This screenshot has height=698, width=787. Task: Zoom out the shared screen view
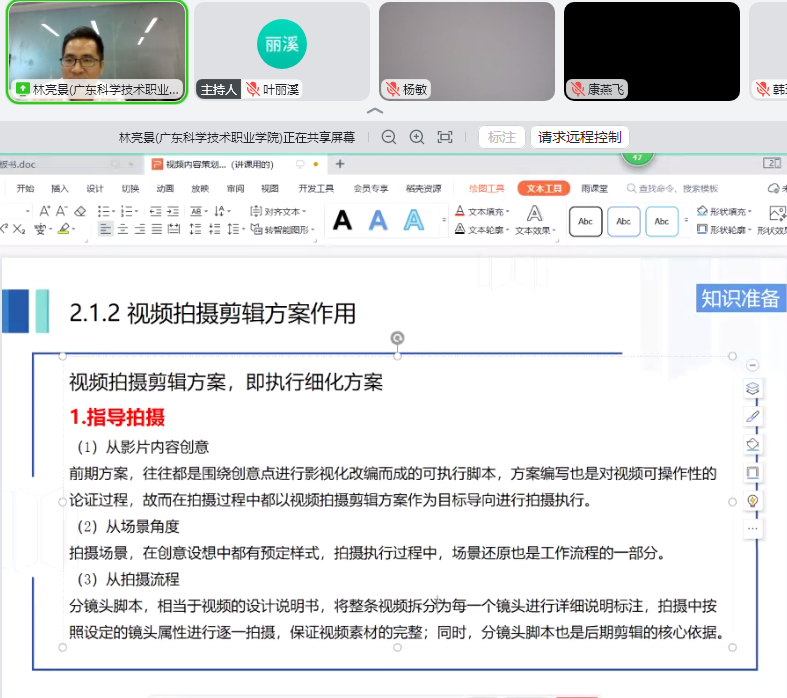tap(388, 137)
